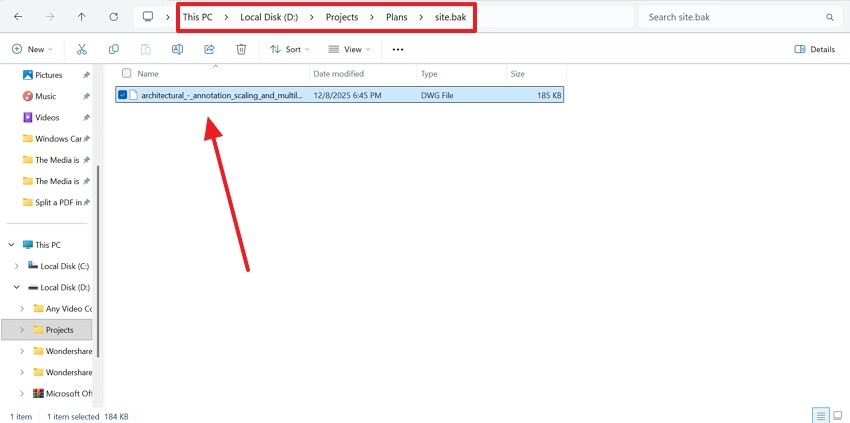Open the Sort dropdown menu
850x423 pixels.
tap(290, 49)
